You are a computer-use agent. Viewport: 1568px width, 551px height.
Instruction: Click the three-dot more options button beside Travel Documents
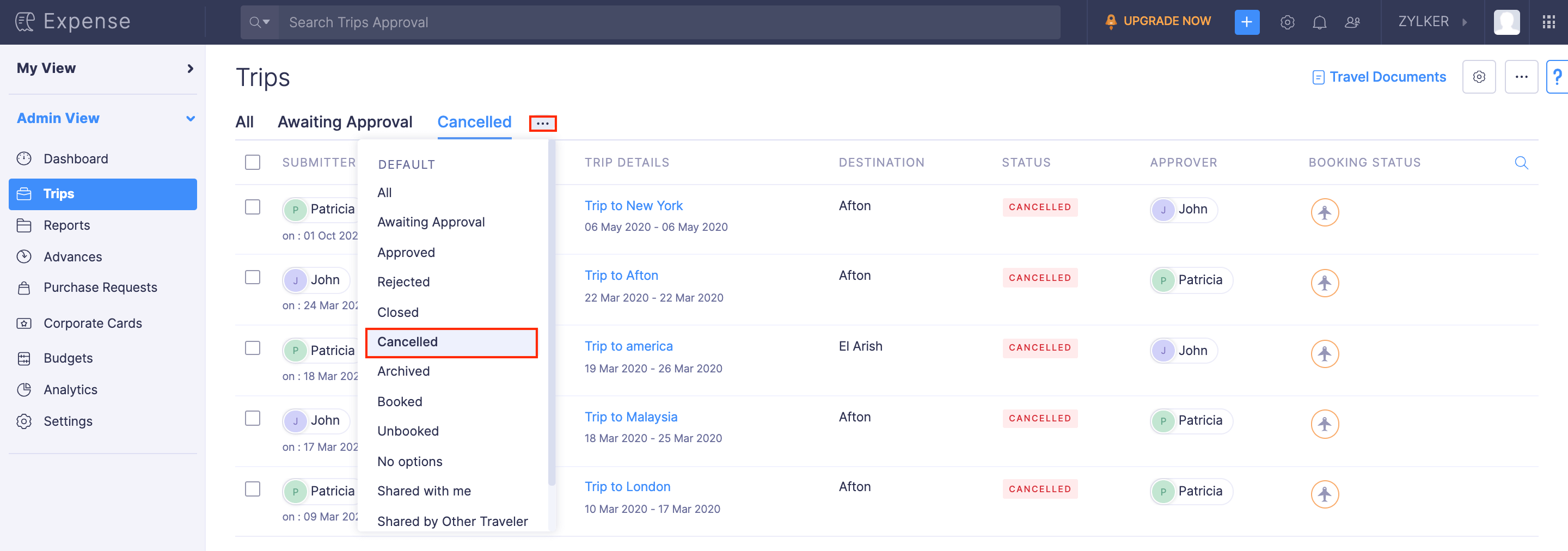pos(1521,77)
